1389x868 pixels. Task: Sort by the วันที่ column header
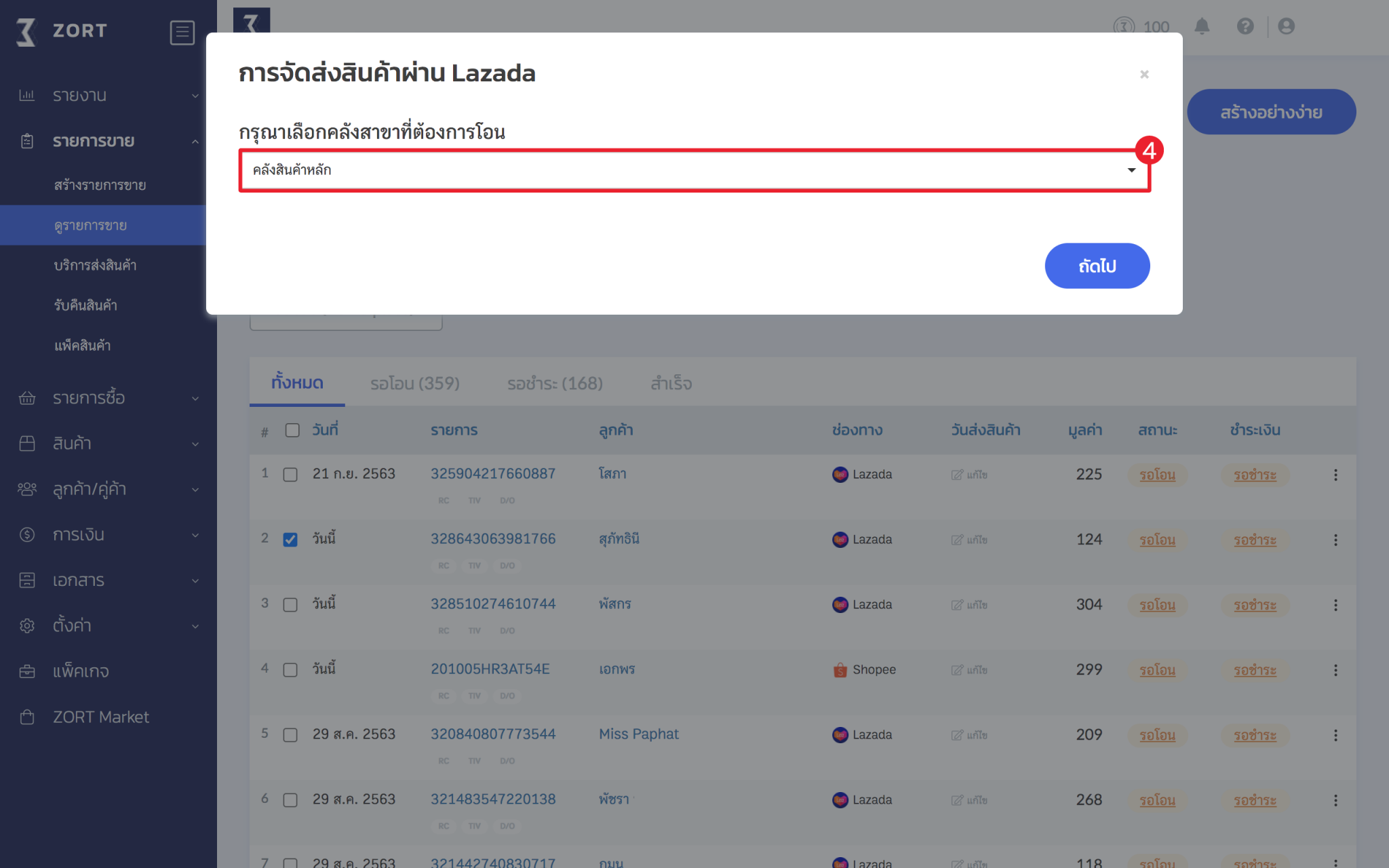tap(326, 430)
